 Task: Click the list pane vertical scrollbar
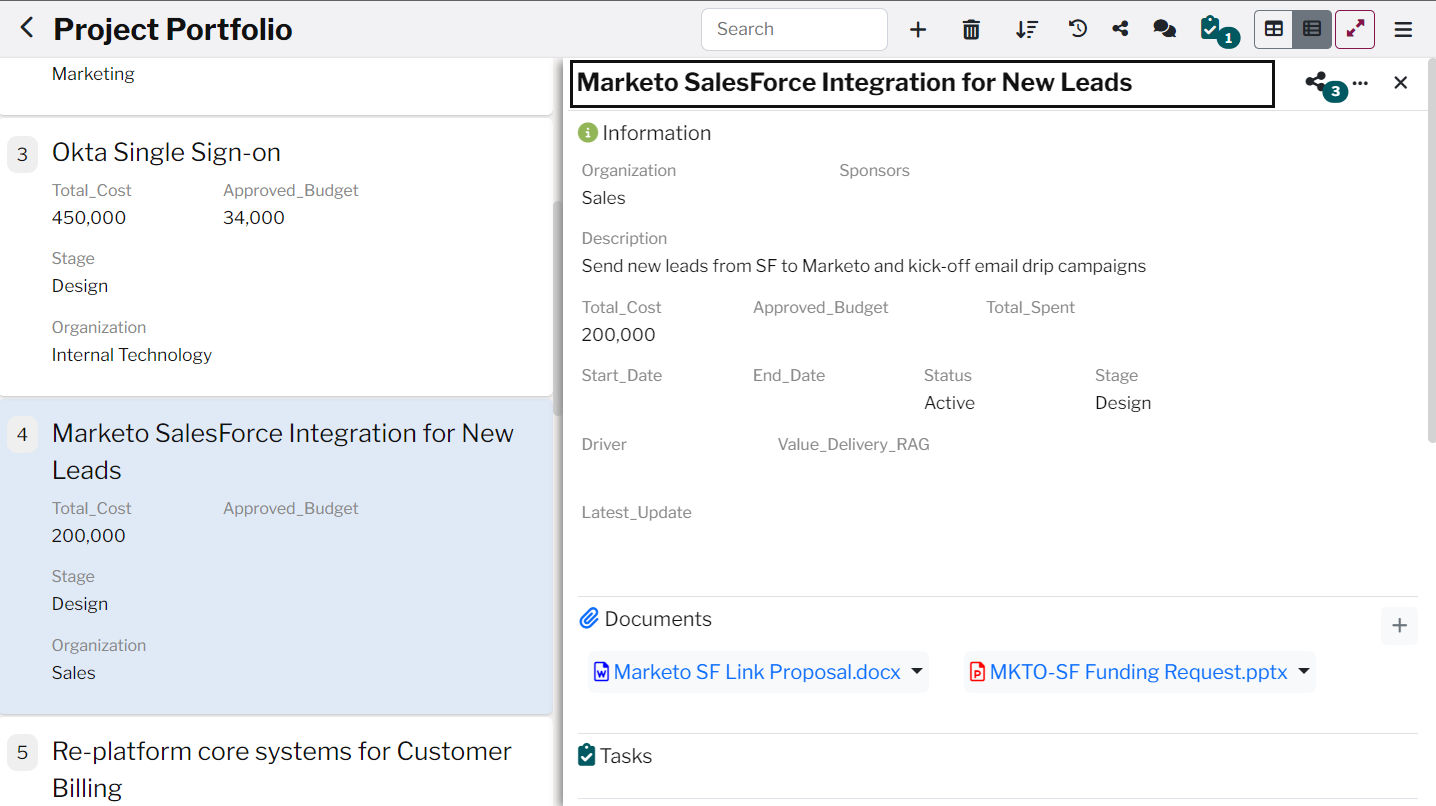click(x=557, y=307)
